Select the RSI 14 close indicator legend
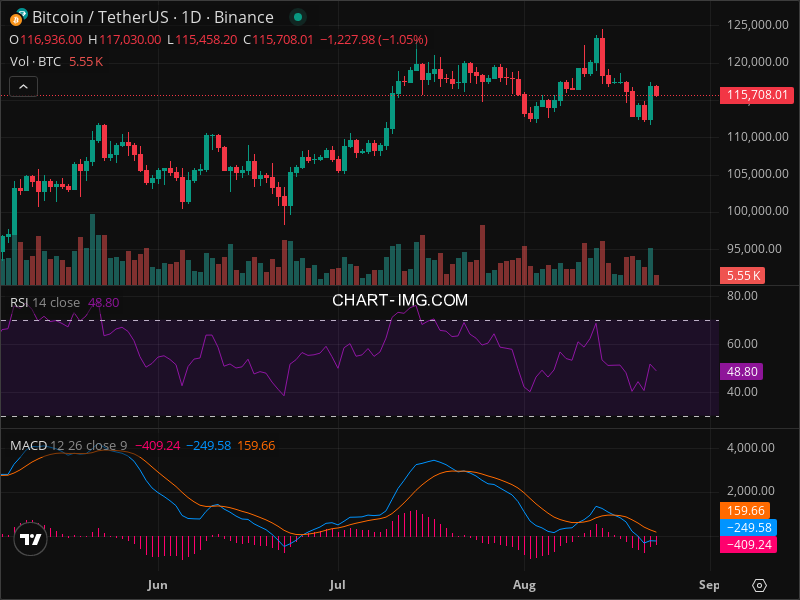Image resolution: width=800 pixels, height=600 pixels. coord(45,302)
